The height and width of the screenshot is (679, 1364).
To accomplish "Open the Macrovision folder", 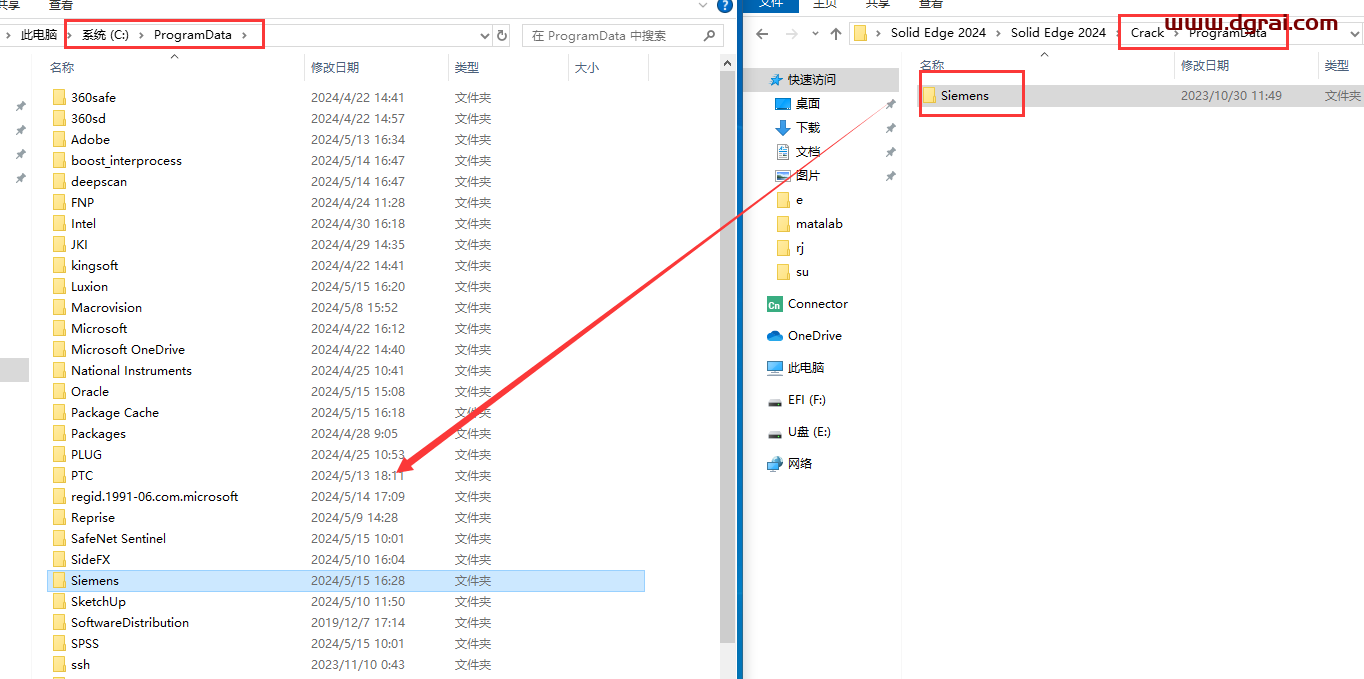I will point(106,307).
